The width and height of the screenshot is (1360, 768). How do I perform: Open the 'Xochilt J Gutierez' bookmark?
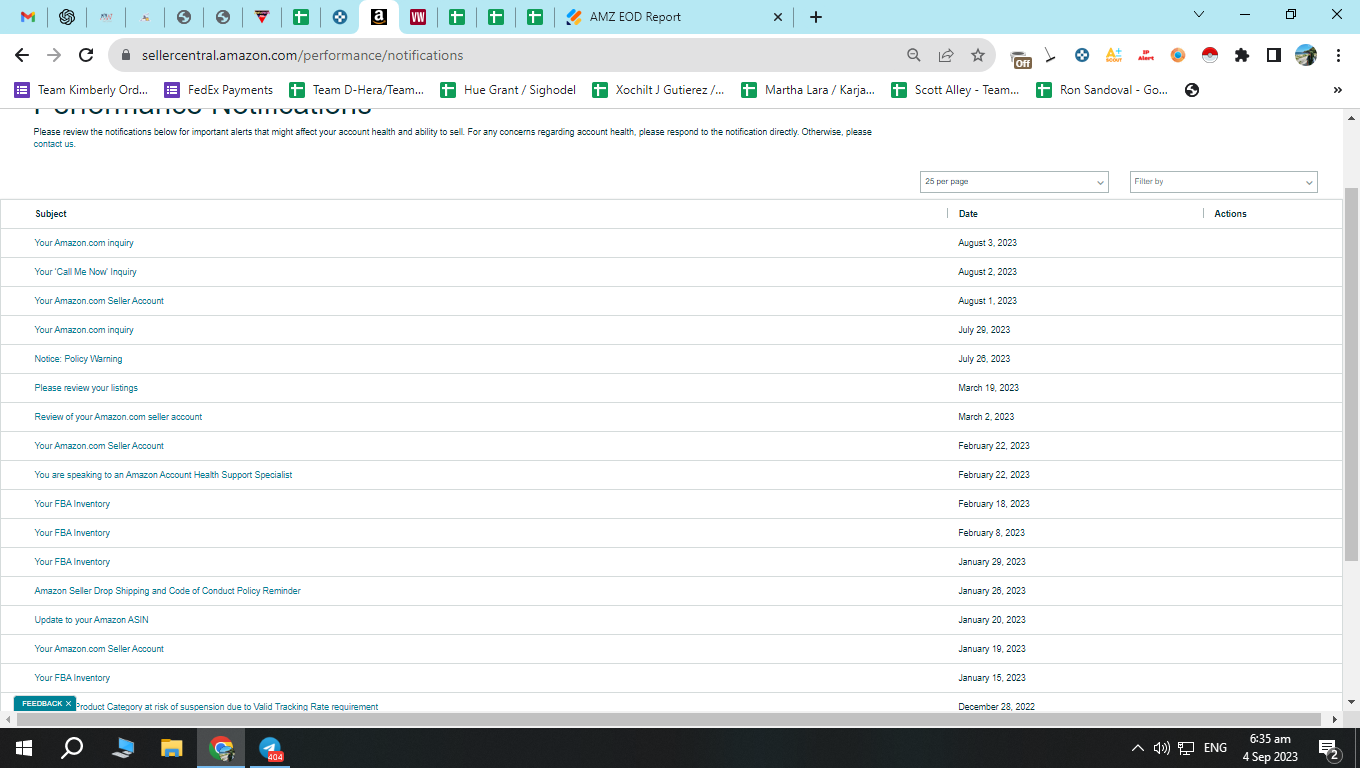pyautogui.click(x=659, y=90)
